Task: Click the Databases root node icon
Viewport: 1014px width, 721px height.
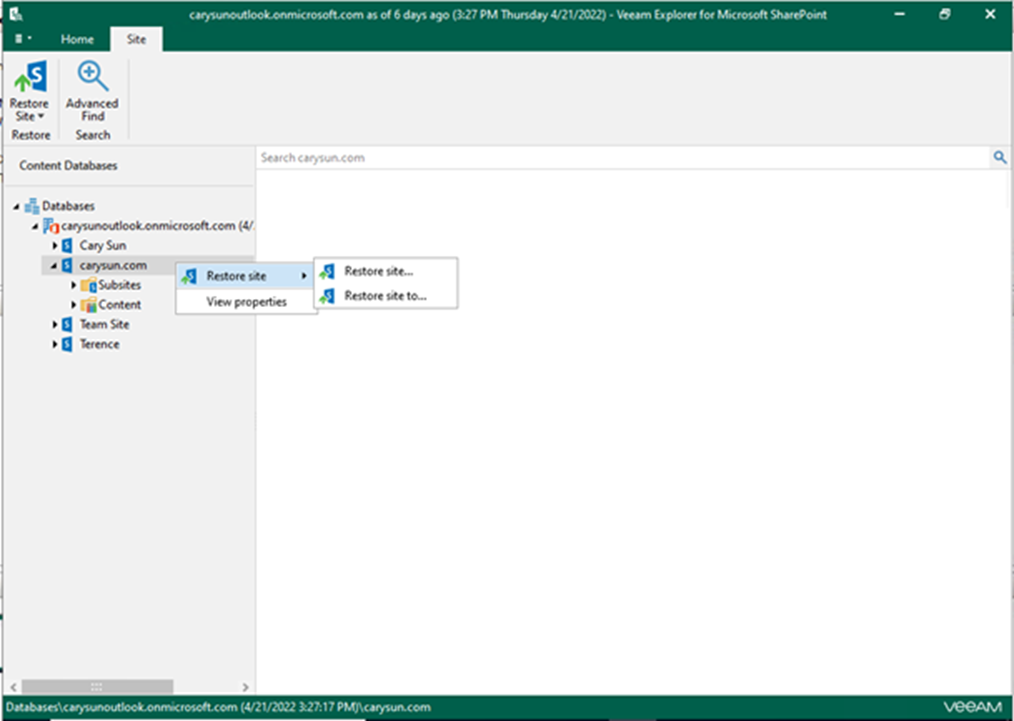Action: [x=32, y=206]
